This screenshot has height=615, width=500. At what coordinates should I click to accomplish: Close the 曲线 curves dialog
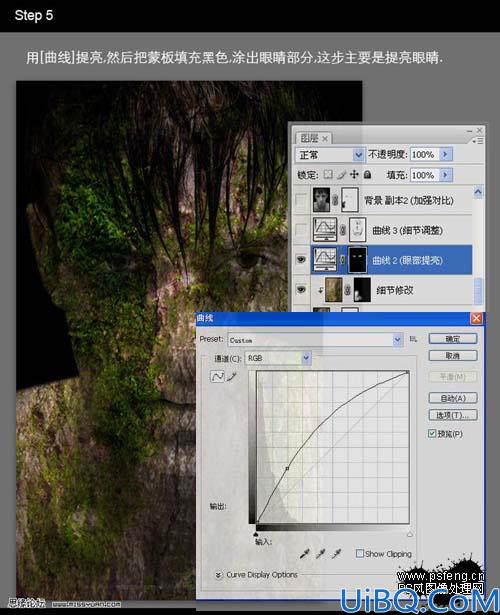tap(476, 318)
